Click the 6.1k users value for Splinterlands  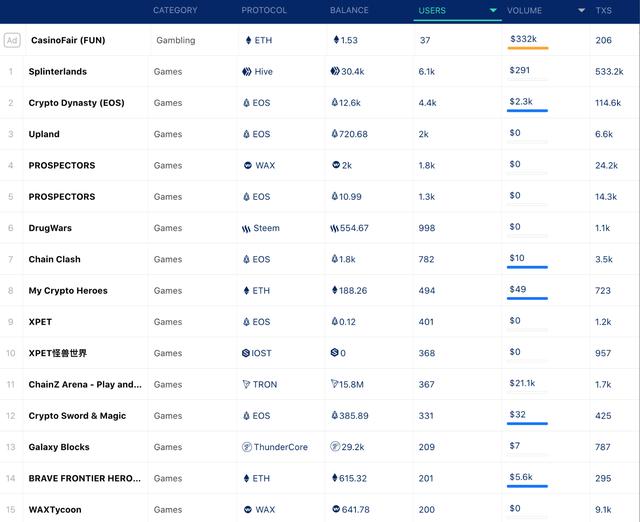pyautogui.click(x=427, y=72)
